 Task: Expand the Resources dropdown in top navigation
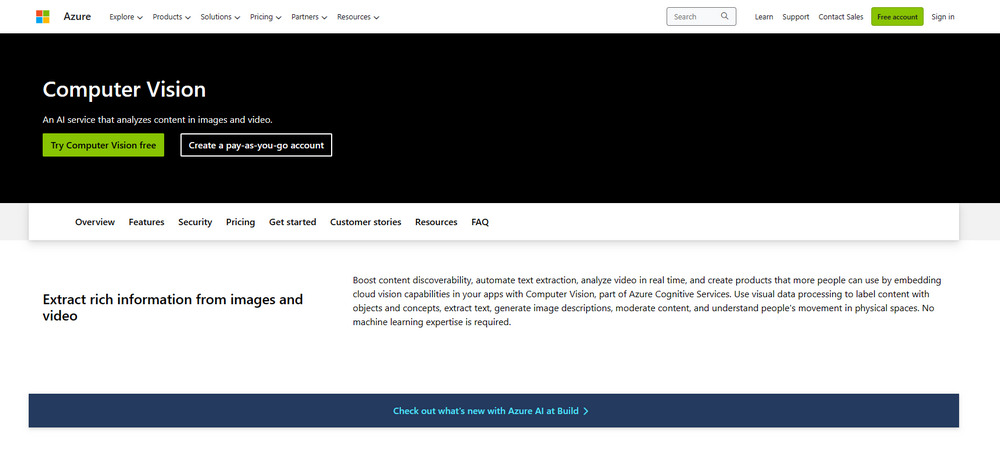pos(358,17)
